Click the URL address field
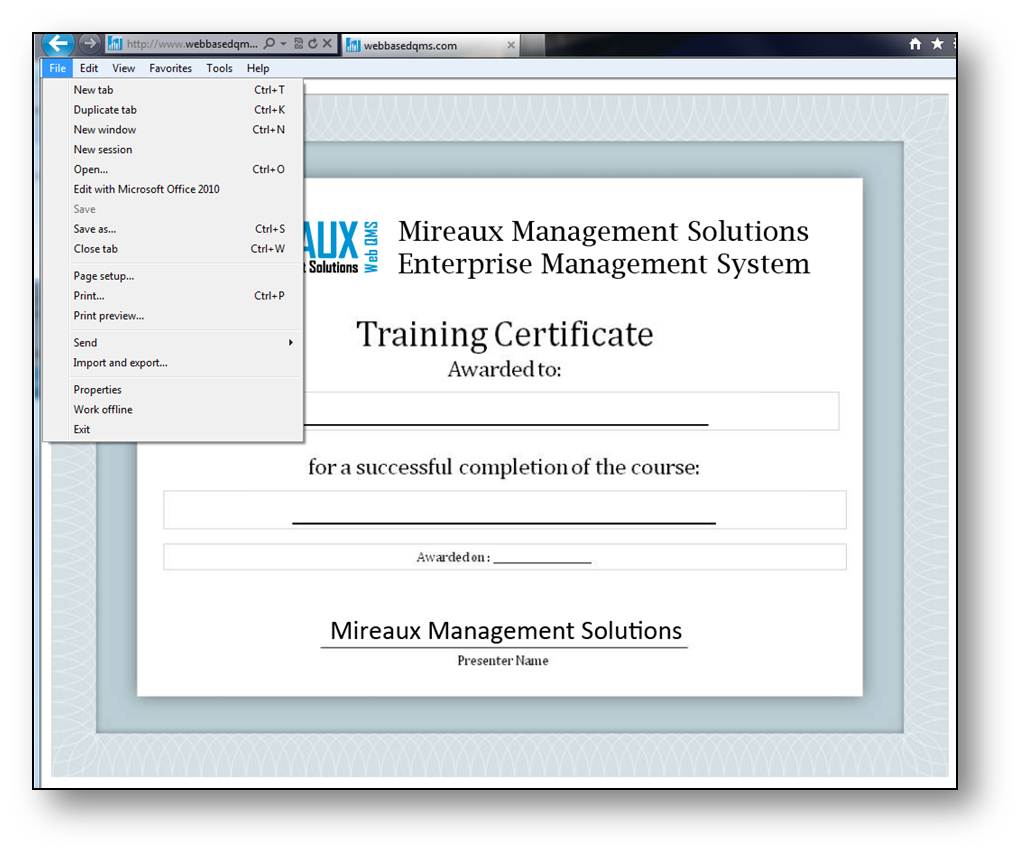The image size is (1023, 855). (x=192, y=44)
